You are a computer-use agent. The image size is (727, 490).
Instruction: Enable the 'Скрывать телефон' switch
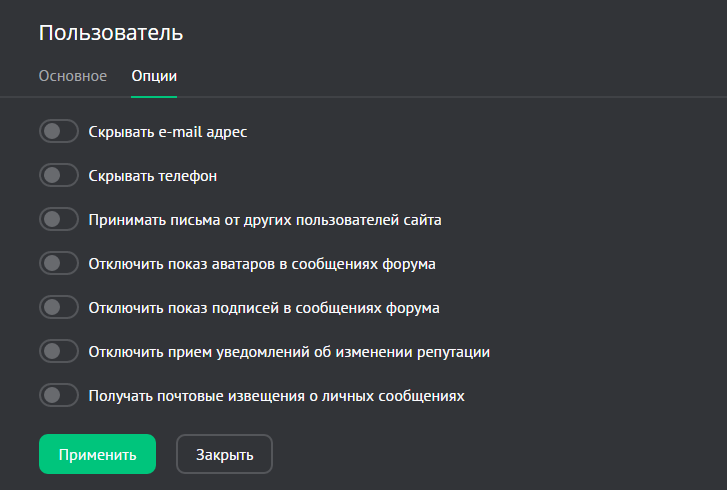click(58, 175)
